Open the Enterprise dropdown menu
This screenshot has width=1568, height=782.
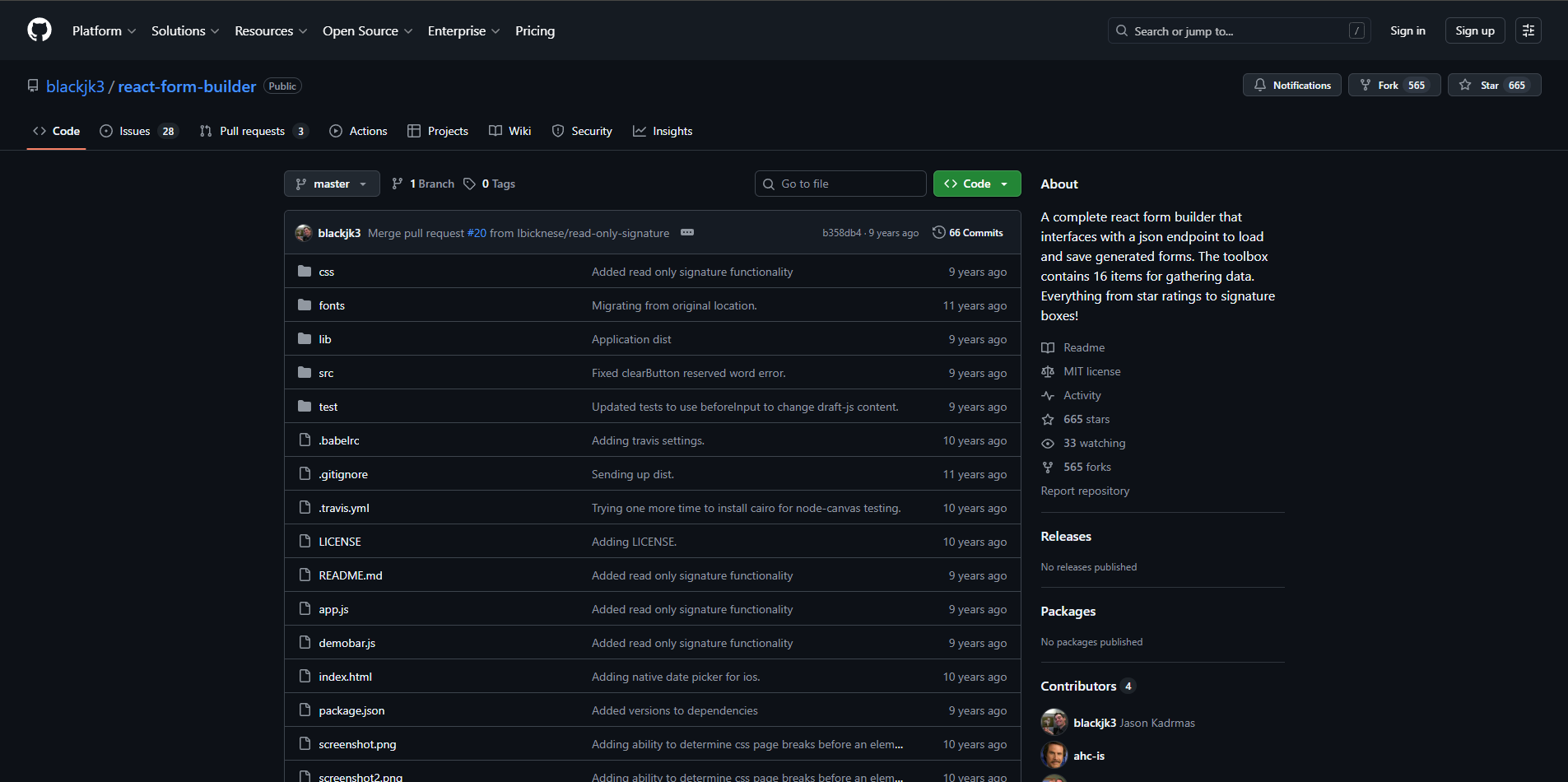[464, 30]
